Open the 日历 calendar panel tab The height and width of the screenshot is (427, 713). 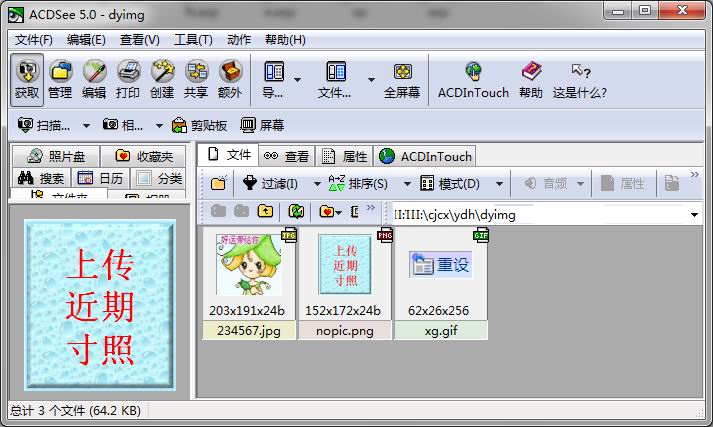pyautogui.click(x=100, y=178)
